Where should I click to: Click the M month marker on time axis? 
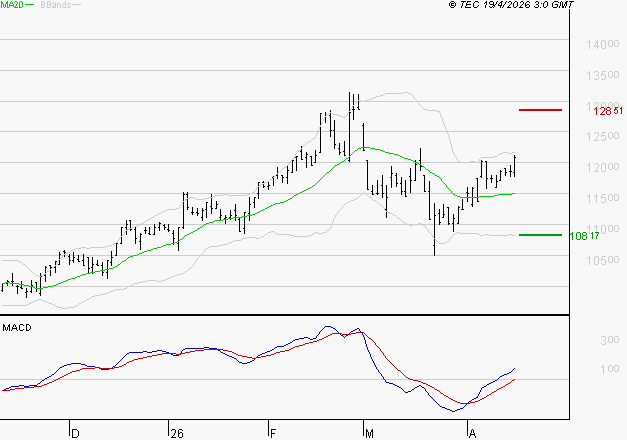(x=369, y=433)
